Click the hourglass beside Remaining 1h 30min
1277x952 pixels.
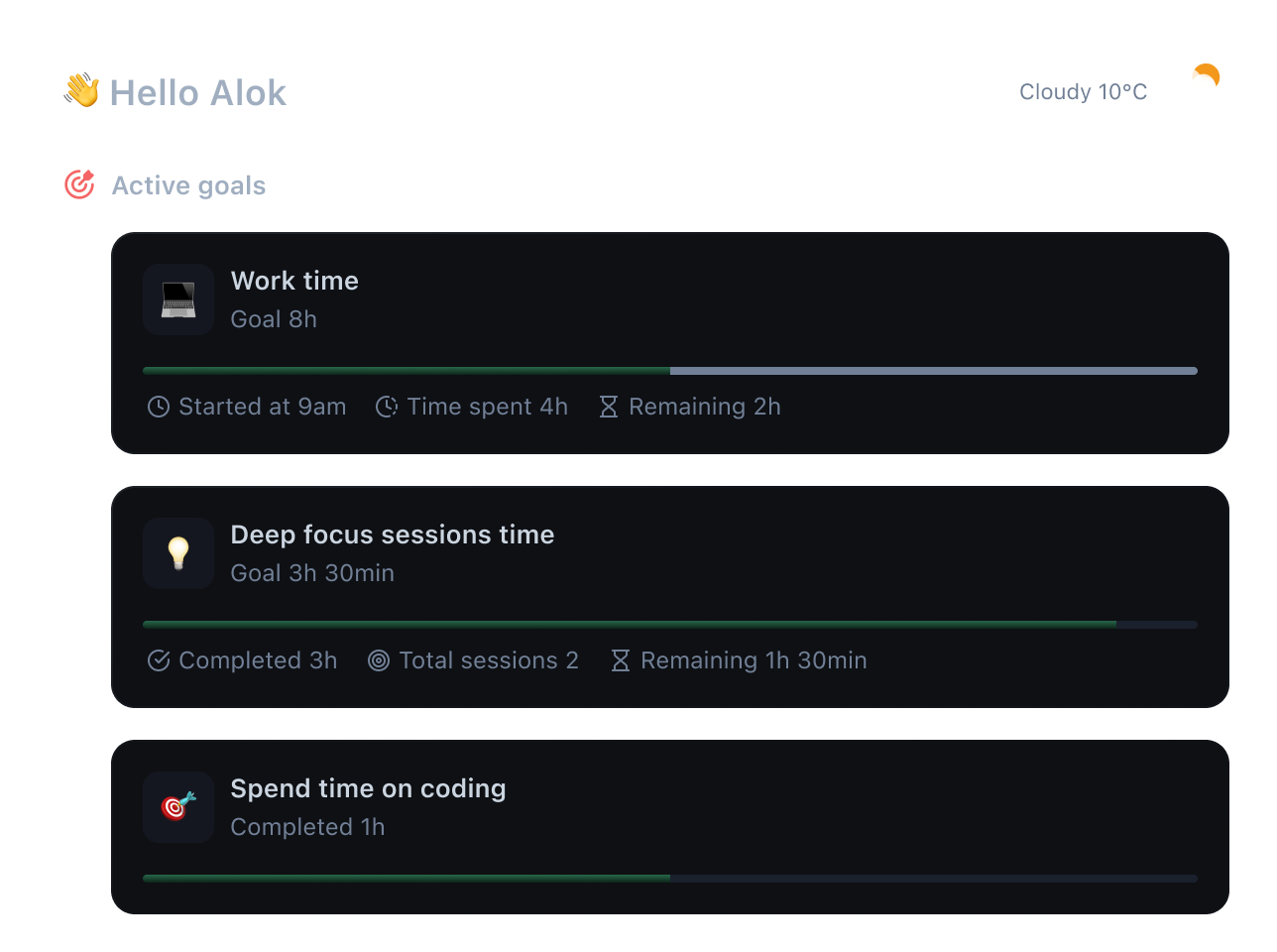pyautogui.click(x=621, y=660)
